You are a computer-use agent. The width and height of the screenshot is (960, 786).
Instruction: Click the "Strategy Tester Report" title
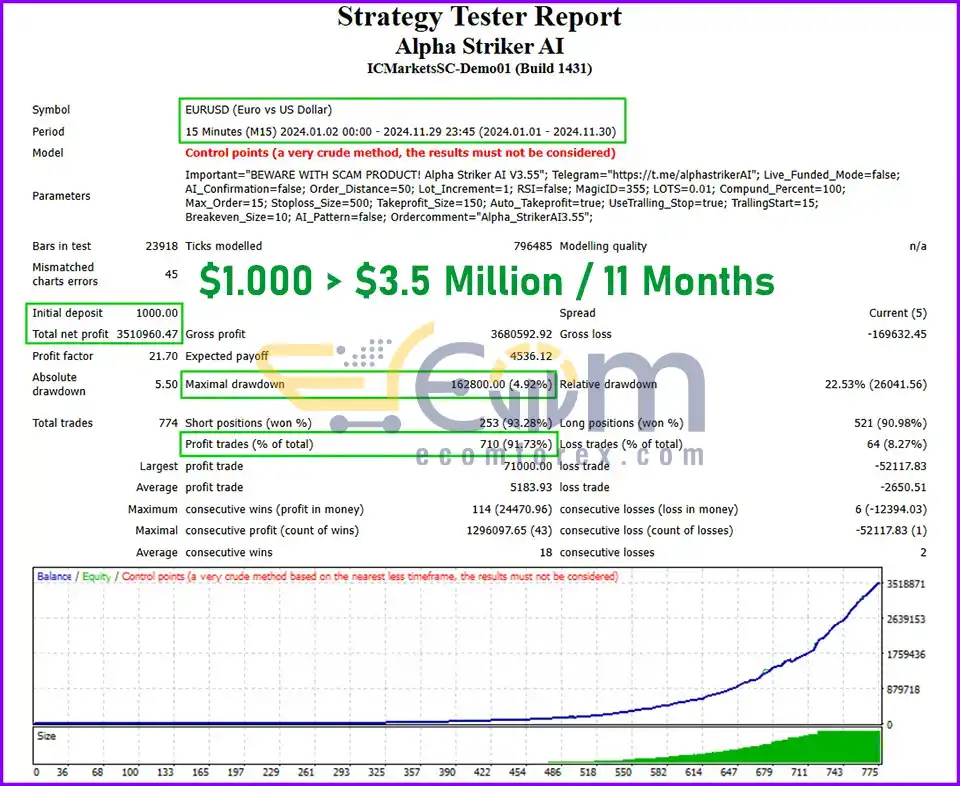[479, 17]
